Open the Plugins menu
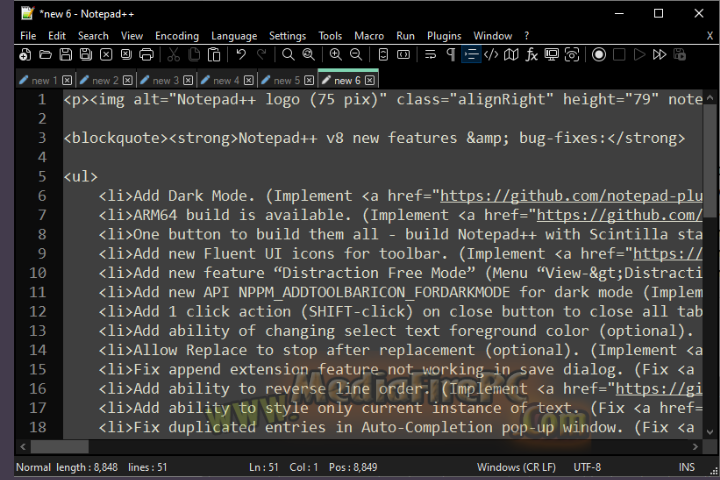Screen dimensions: 720x480 coord(444,35)
